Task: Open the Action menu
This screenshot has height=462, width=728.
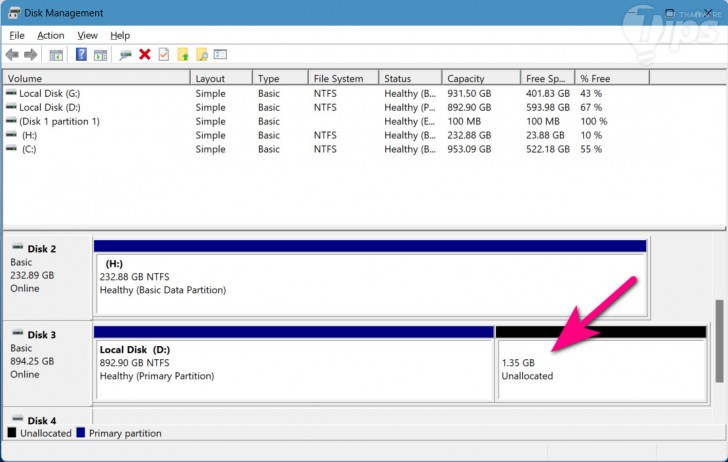Action: (x=51, y=35)
